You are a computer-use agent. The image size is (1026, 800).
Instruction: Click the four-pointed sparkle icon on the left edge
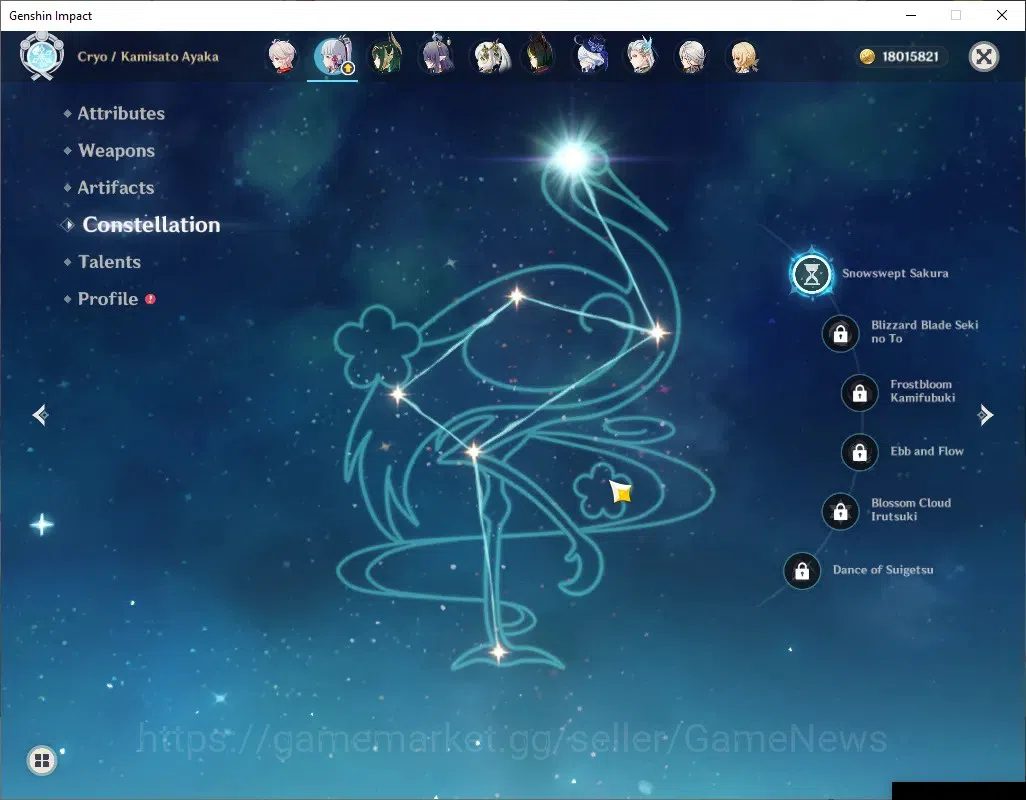point(42,525)
